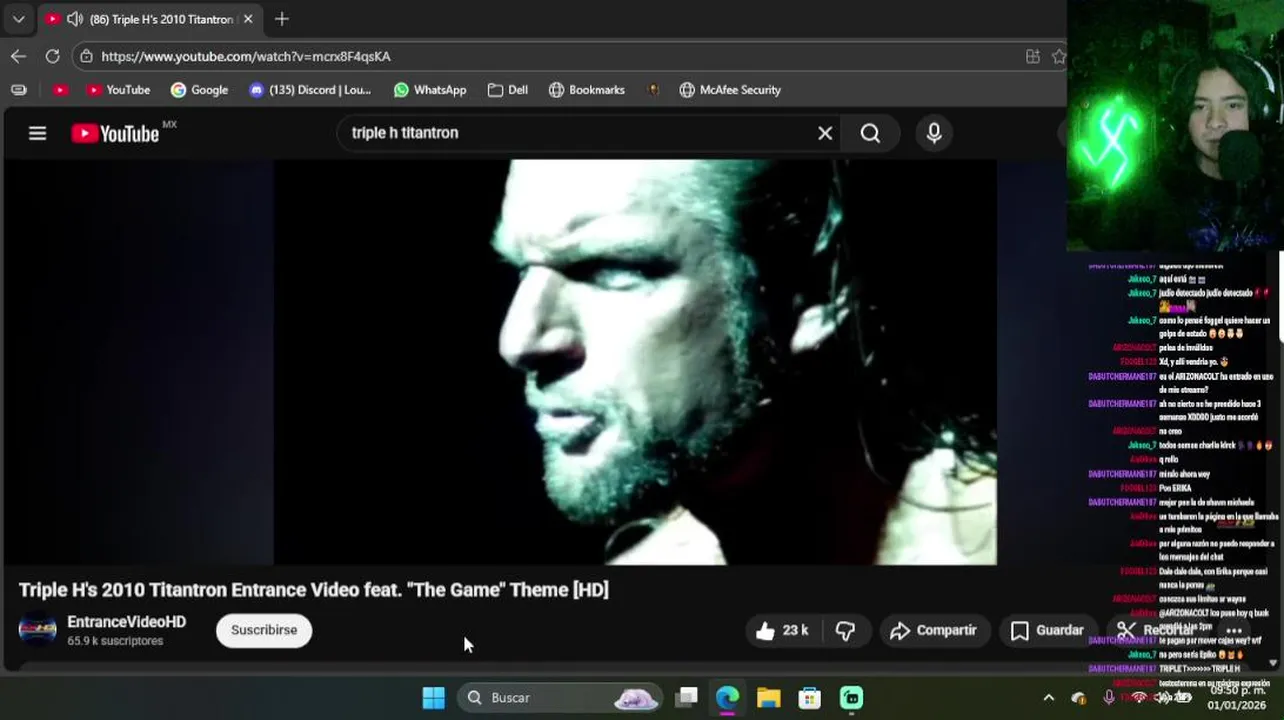Clear the search box with the X
Screen dimensions: 1284x720
tap(825, 133)
